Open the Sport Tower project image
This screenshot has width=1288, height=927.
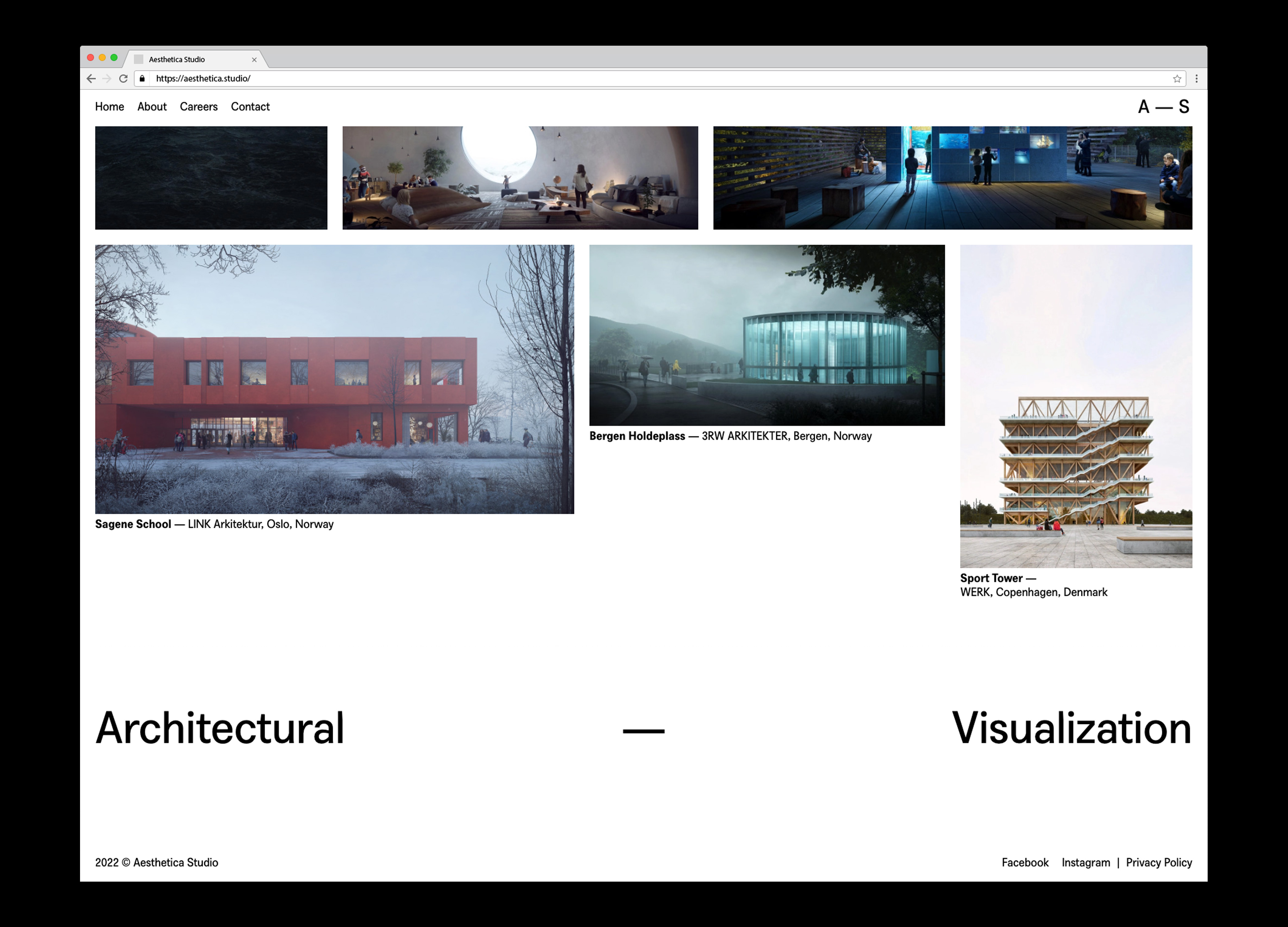[x=1076, y=406]
